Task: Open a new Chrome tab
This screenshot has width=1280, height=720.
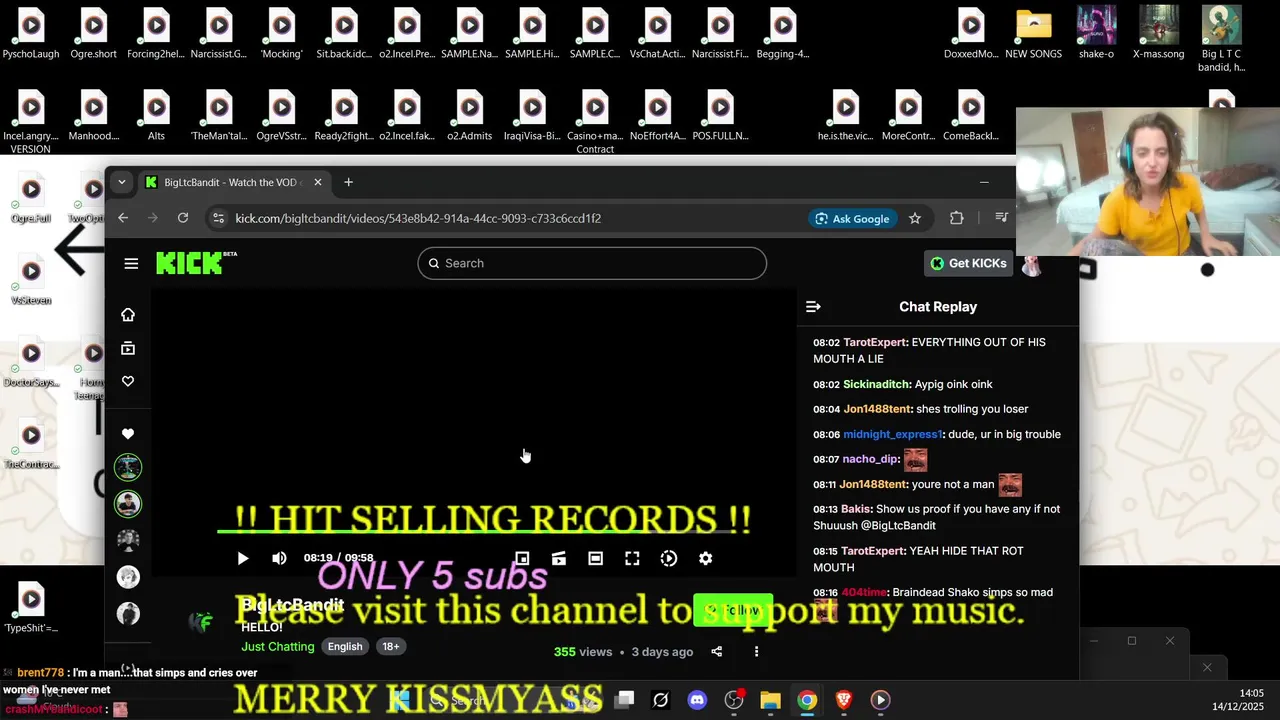Action: (348, 182)
